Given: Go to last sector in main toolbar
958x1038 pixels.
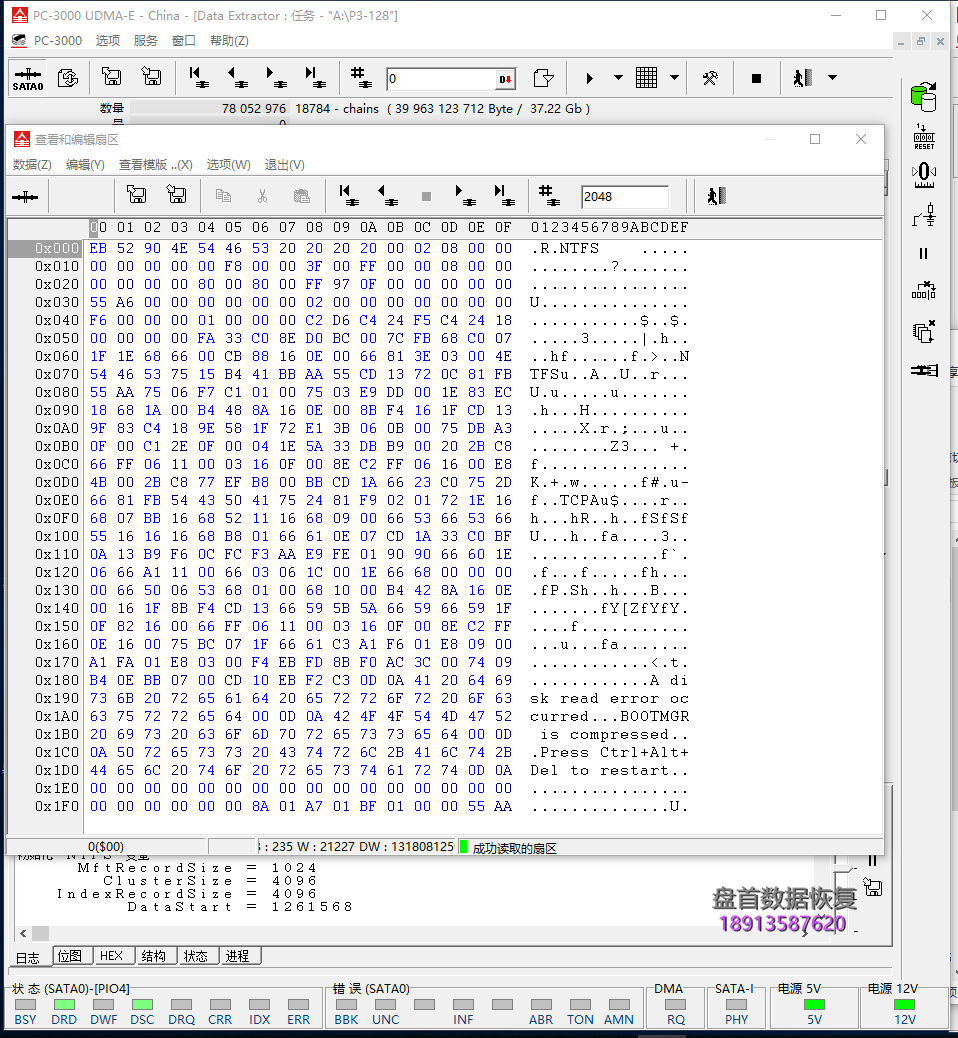Looking at the screenshot, I should [x=314, y=78].
